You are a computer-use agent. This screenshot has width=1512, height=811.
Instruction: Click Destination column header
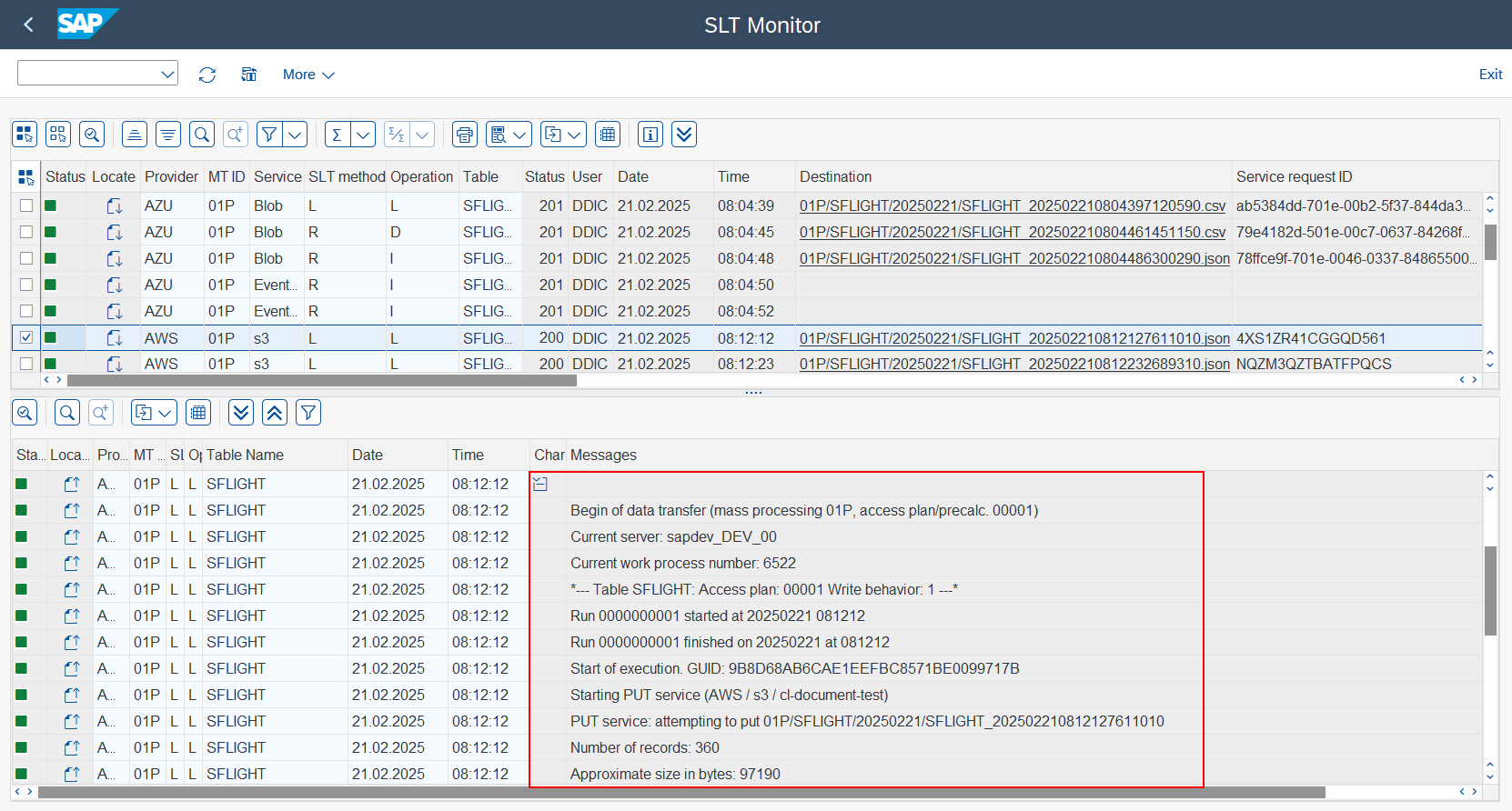[x=1013, y=176]
